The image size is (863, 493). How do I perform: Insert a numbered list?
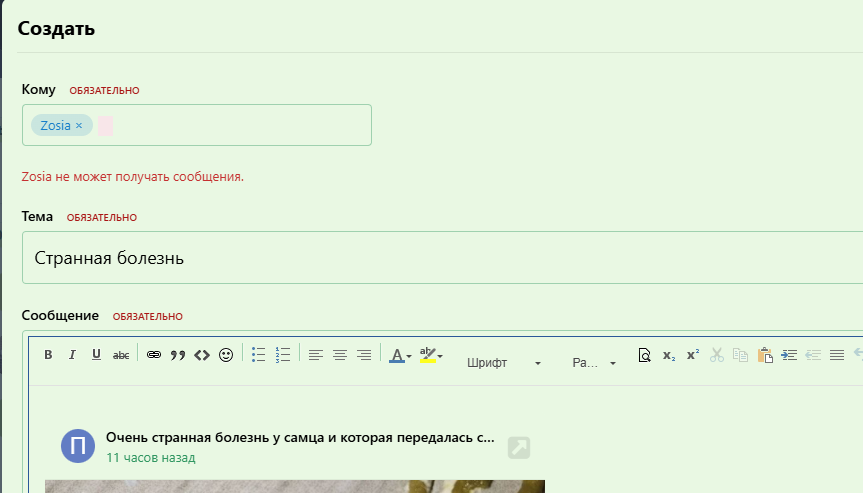(x=282, y=355)
